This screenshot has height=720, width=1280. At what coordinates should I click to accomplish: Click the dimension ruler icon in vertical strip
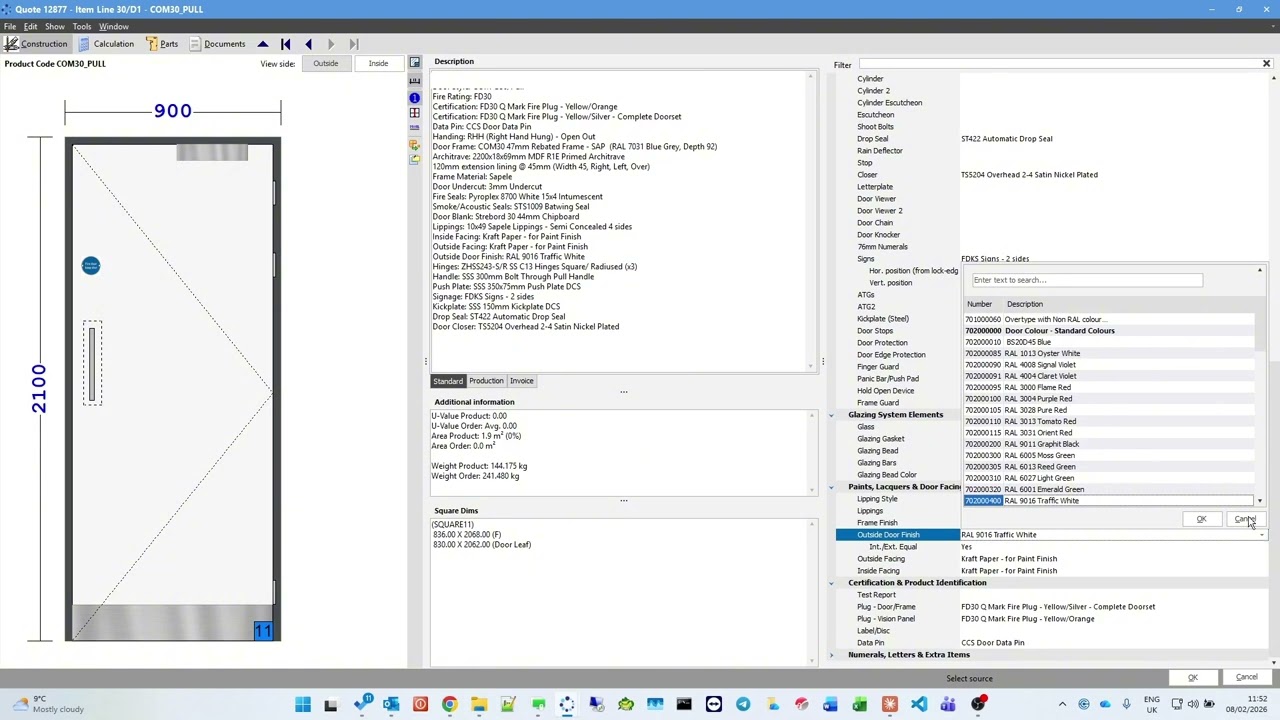coord(414,80)
